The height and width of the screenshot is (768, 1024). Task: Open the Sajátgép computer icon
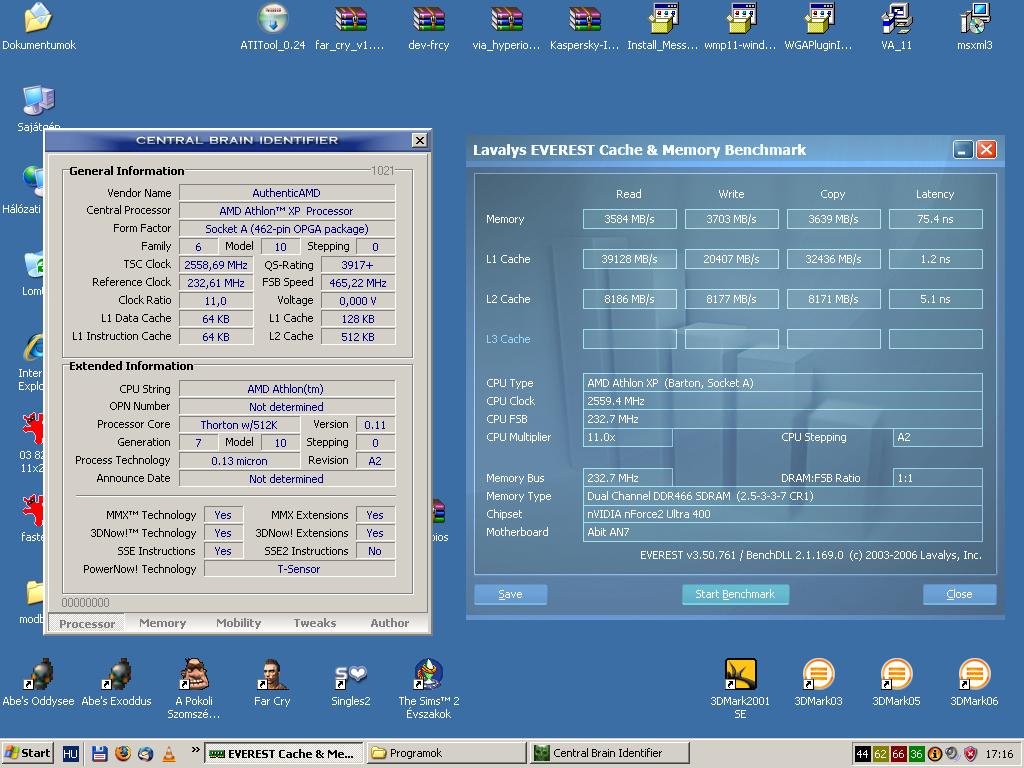point(39,100)
